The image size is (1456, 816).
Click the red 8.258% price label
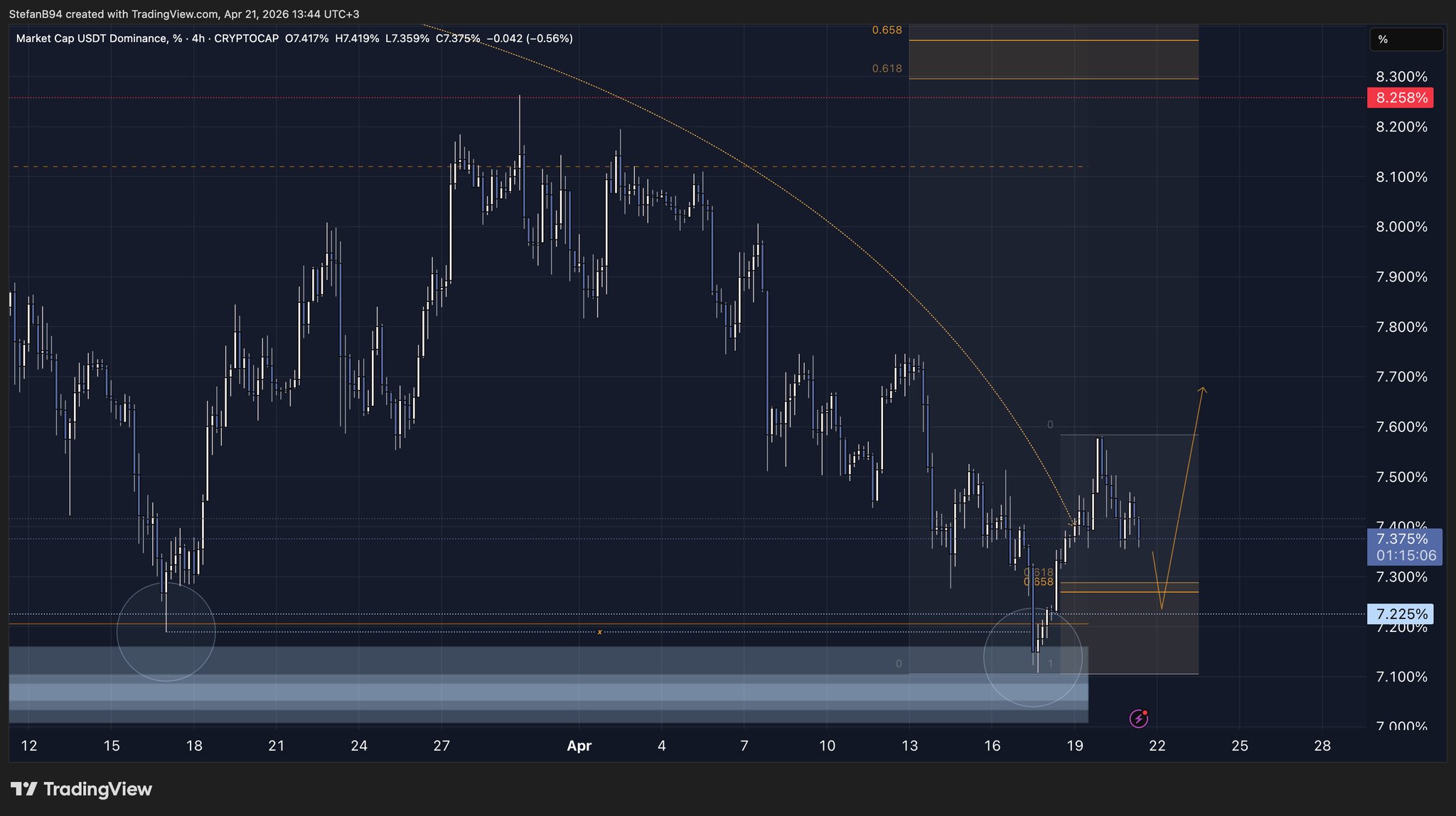[x=1400, y=97]
